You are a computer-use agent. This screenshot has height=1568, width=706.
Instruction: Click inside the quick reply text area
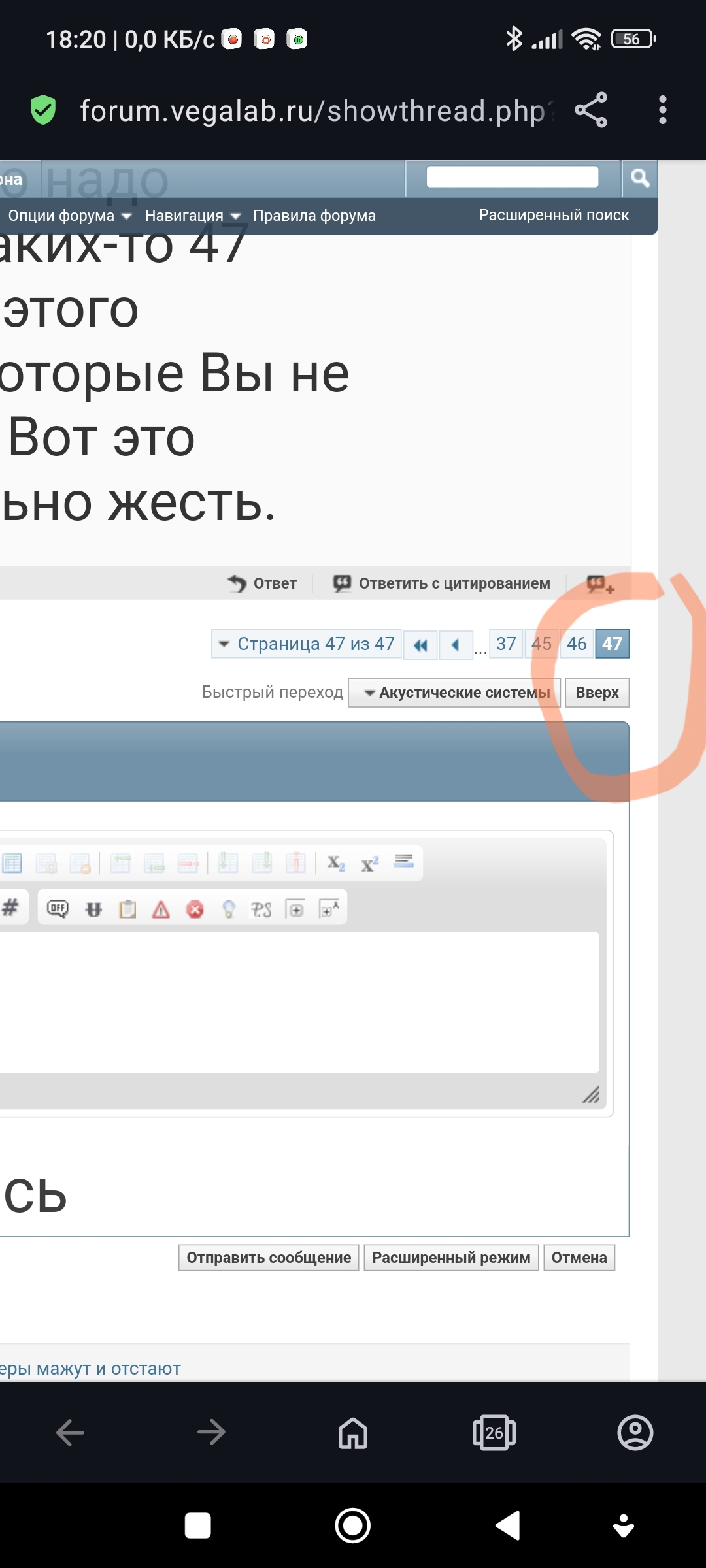(299, 1002)
